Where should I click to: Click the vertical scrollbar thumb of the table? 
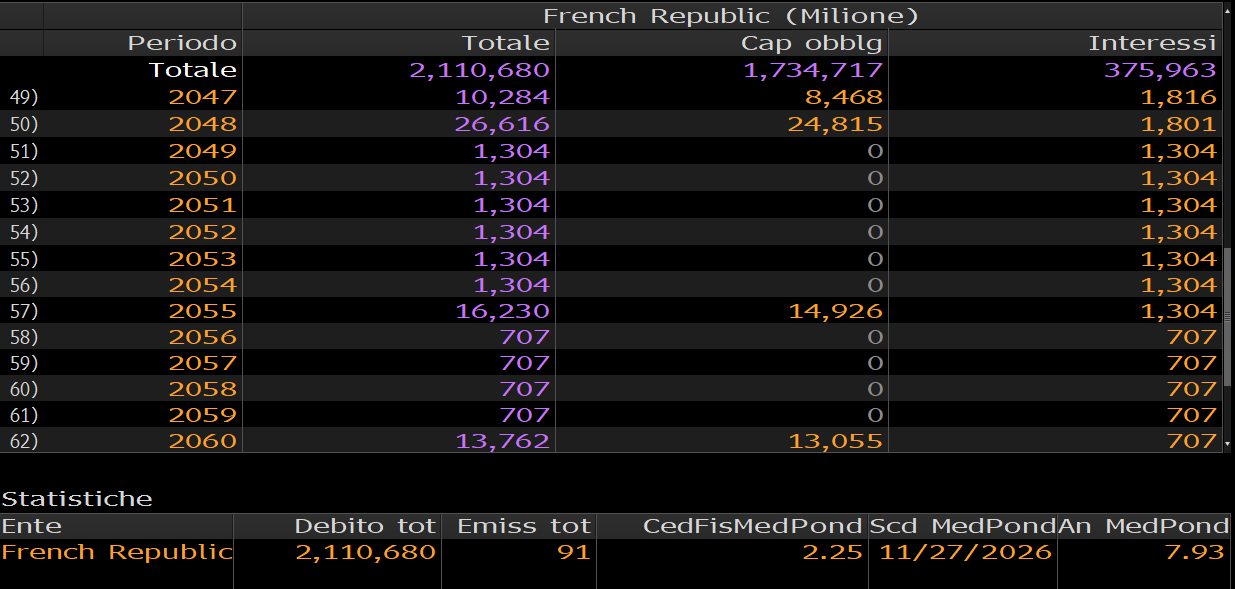tap(1228, 318)
